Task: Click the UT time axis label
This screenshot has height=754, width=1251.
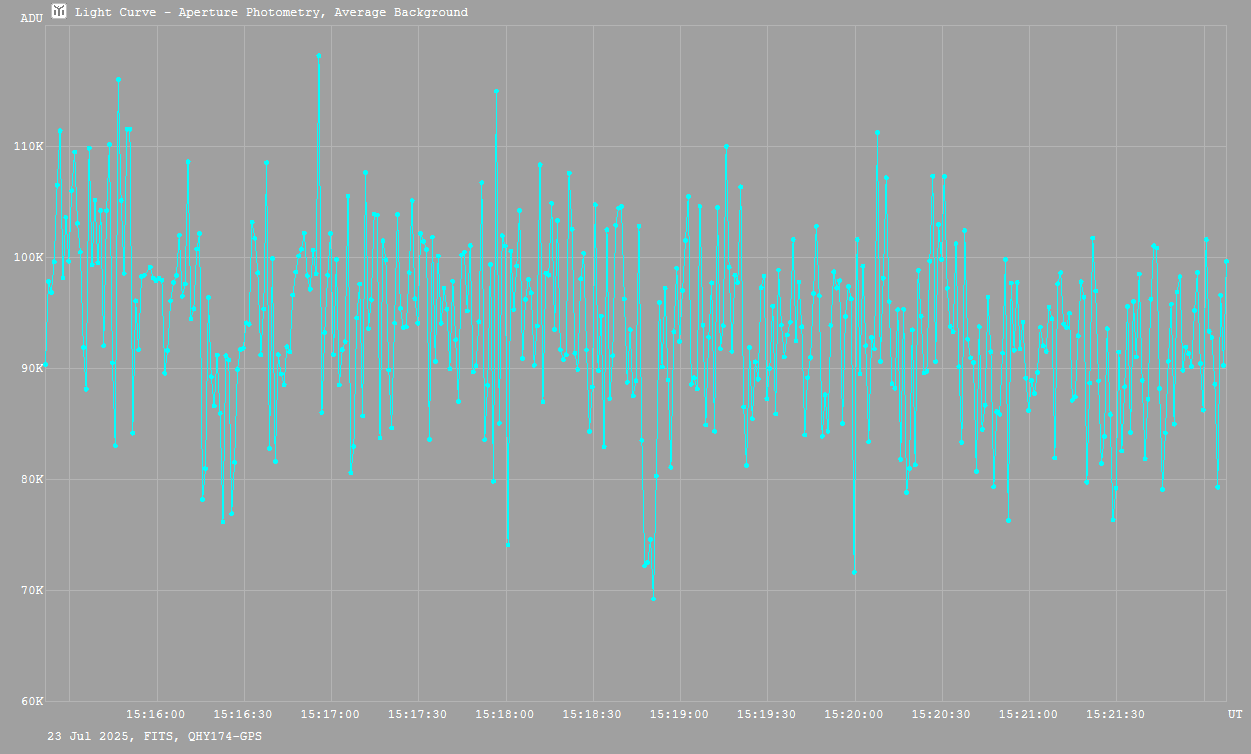Action: click(1235, 714)
